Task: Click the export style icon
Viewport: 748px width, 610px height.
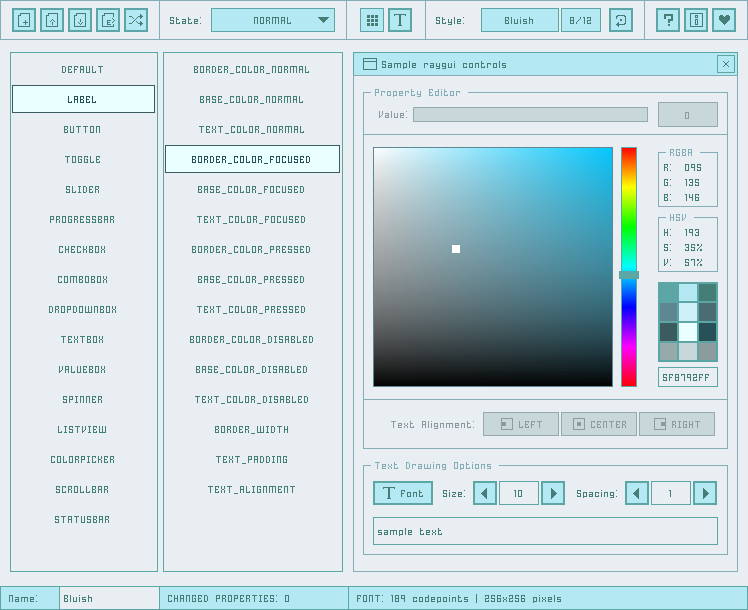Action: (x=108, y=20)
